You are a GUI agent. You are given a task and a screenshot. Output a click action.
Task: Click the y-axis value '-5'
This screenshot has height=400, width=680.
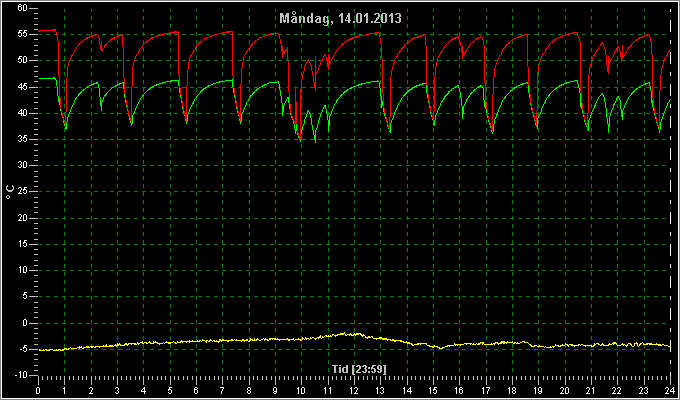point(22,349)
